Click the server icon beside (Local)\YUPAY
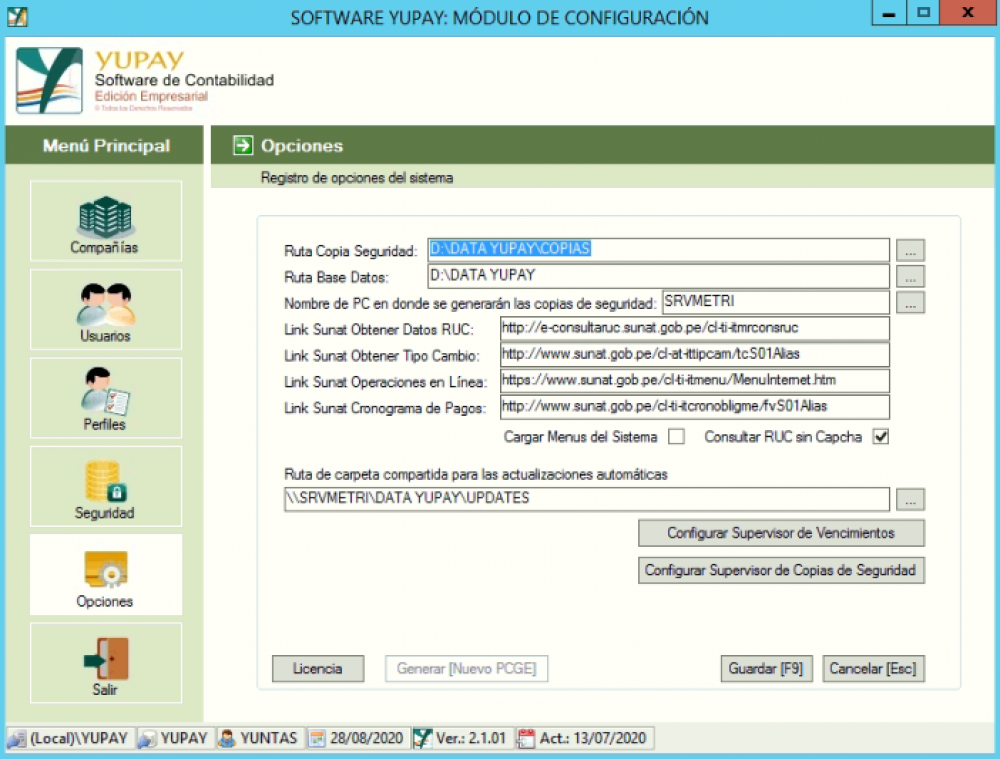Image resolution: width=1000 pixels, height=759 pixels. [x=17, y=739]
